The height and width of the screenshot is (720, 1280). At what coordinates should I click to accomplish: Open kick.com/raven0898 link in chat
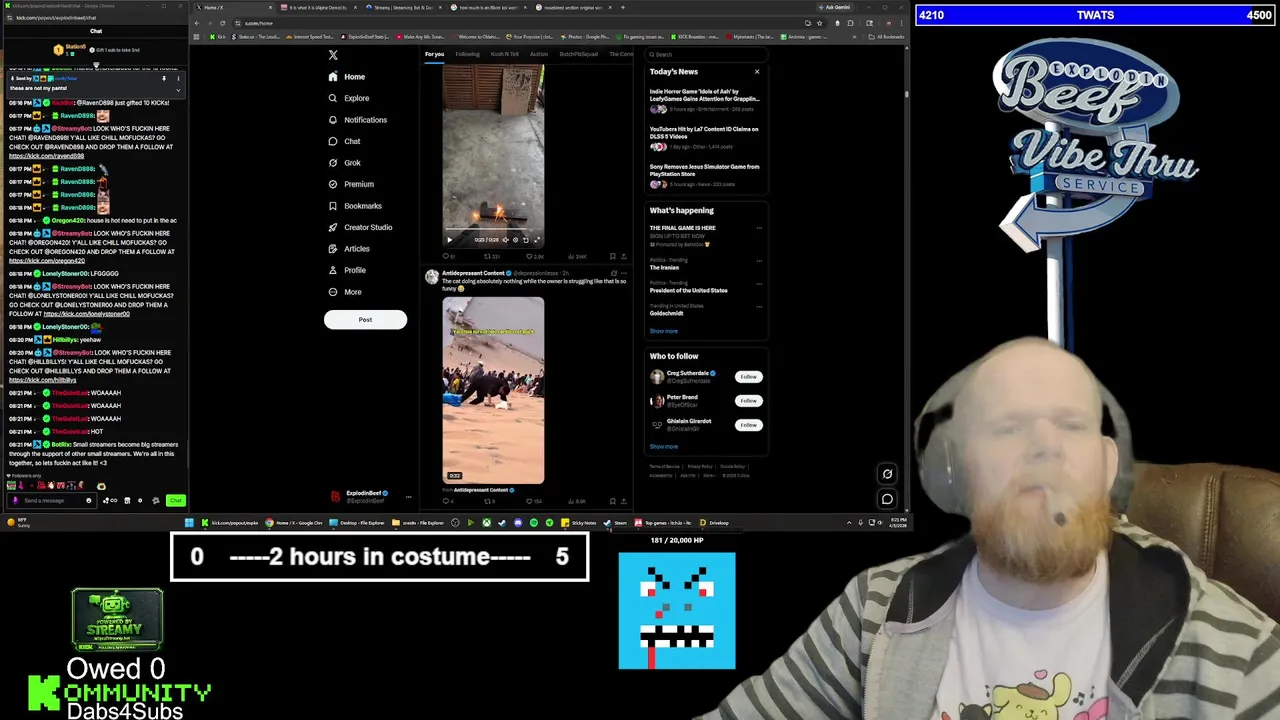pyautogui.click(x=47, y=156)
